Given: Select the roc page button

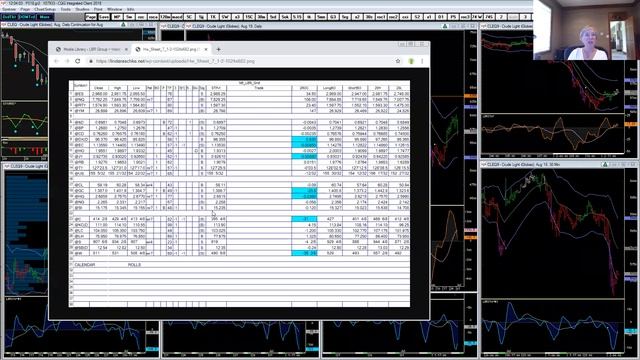Looking at the screenshot, I should tap(141, 17).
